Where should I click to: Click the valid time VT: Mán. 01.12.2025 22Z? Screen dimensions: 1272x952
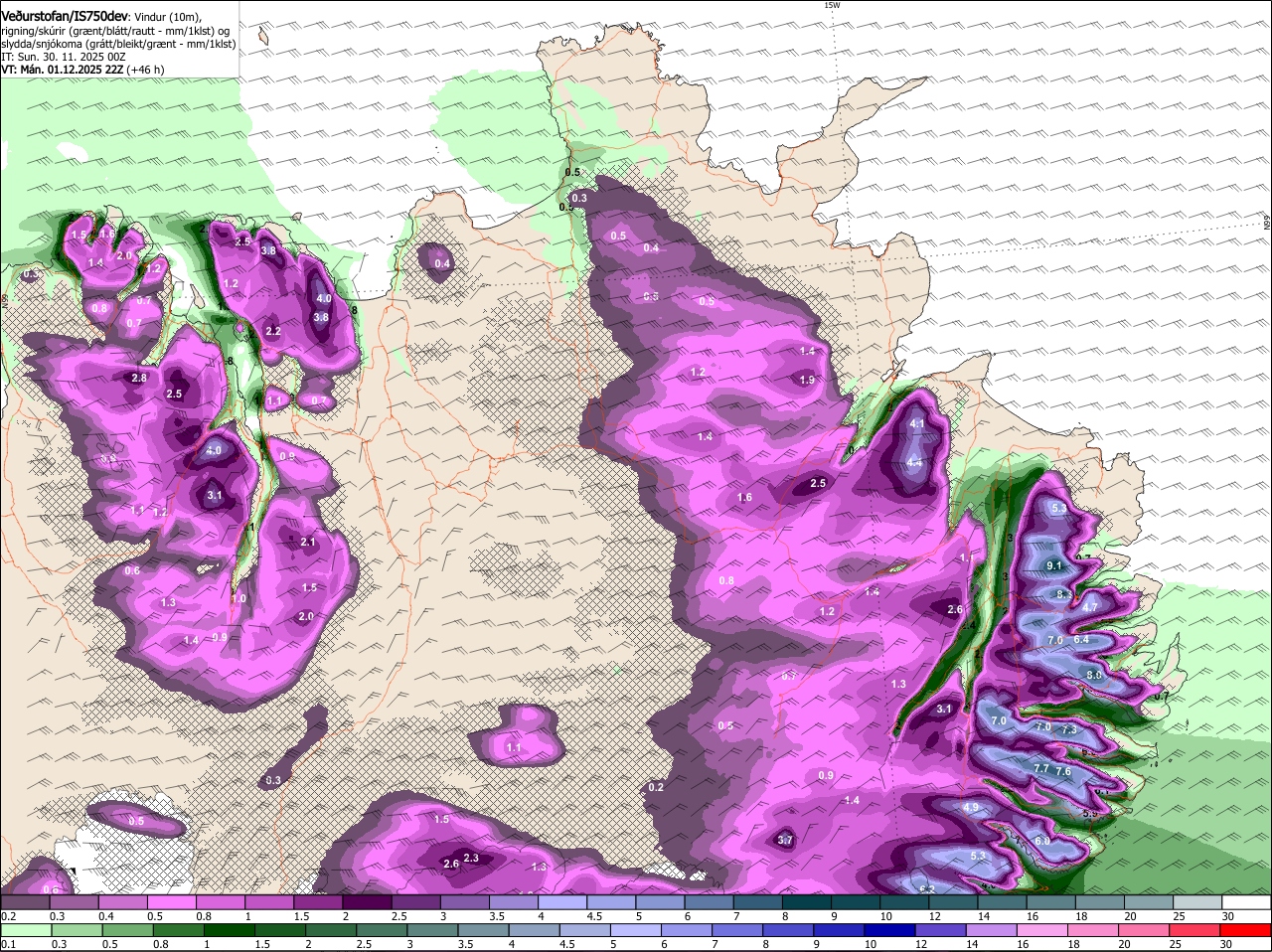[x=62, y=70]
